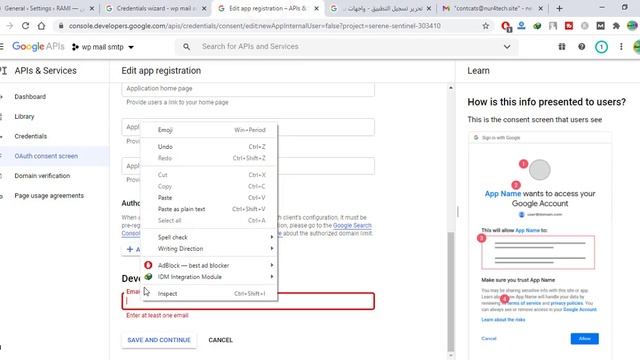The height and width of the screenshot is (360, 640).
Task: Close the Credentials wizard tab
Action: (204, 8)
